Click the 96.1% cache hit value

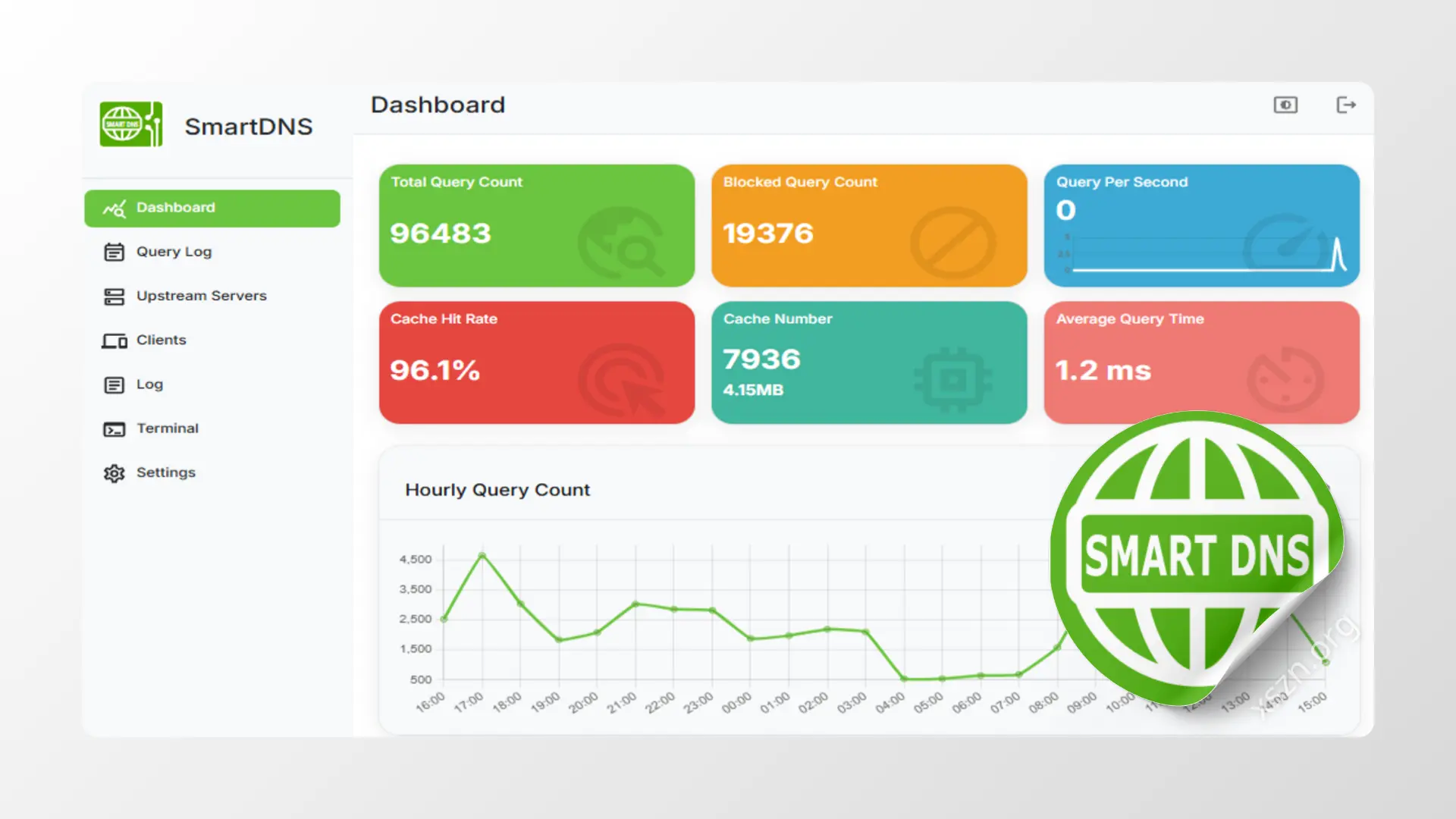(x=435, y=371)
